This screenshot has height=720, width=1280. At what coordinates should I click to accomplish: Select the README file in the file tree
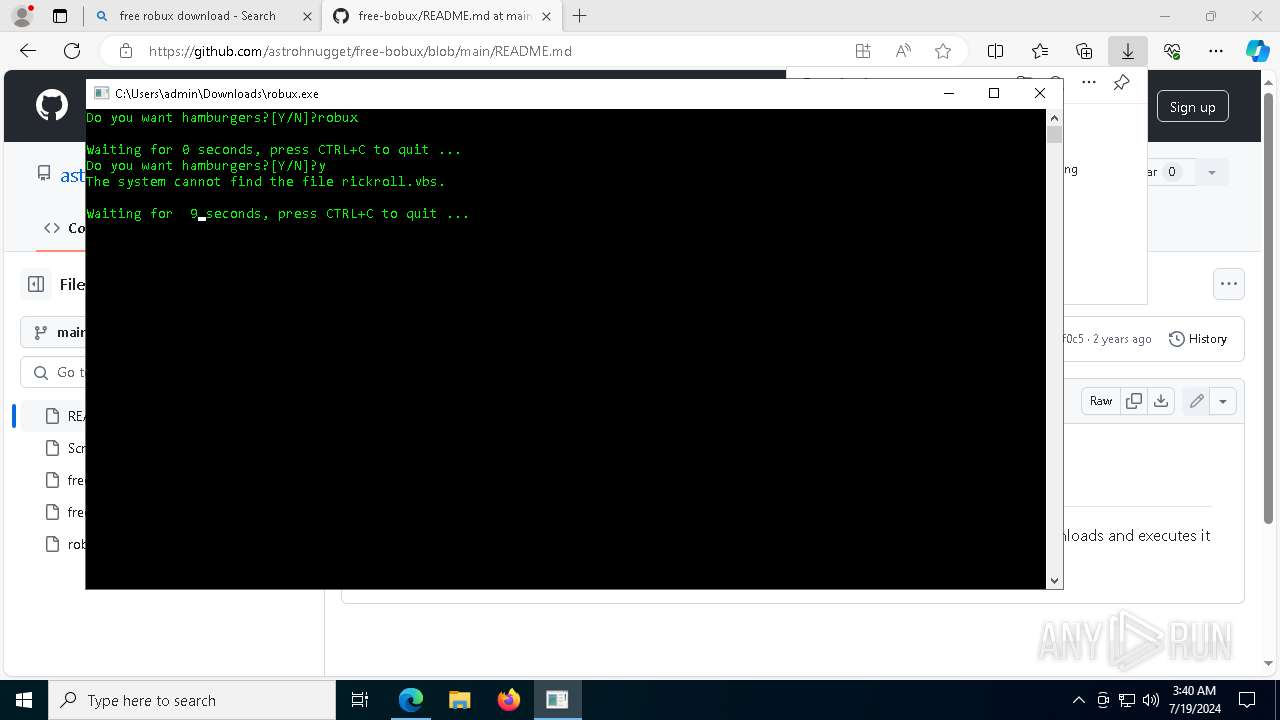click(52, 416)
